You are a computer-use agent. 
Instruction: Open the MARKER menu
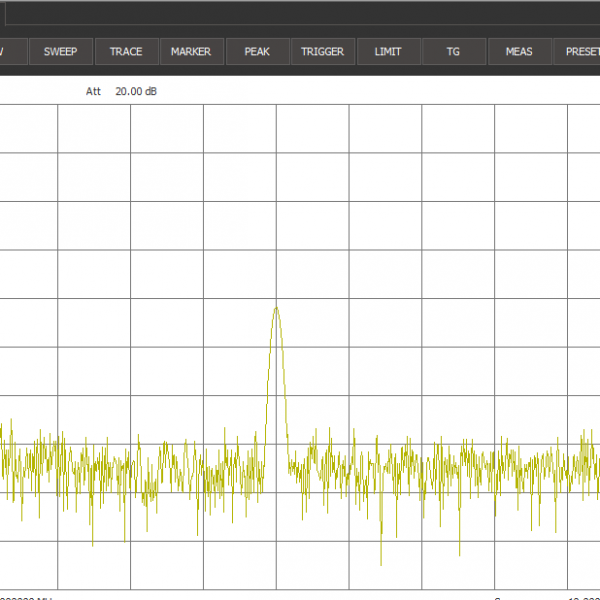(191, 51)
